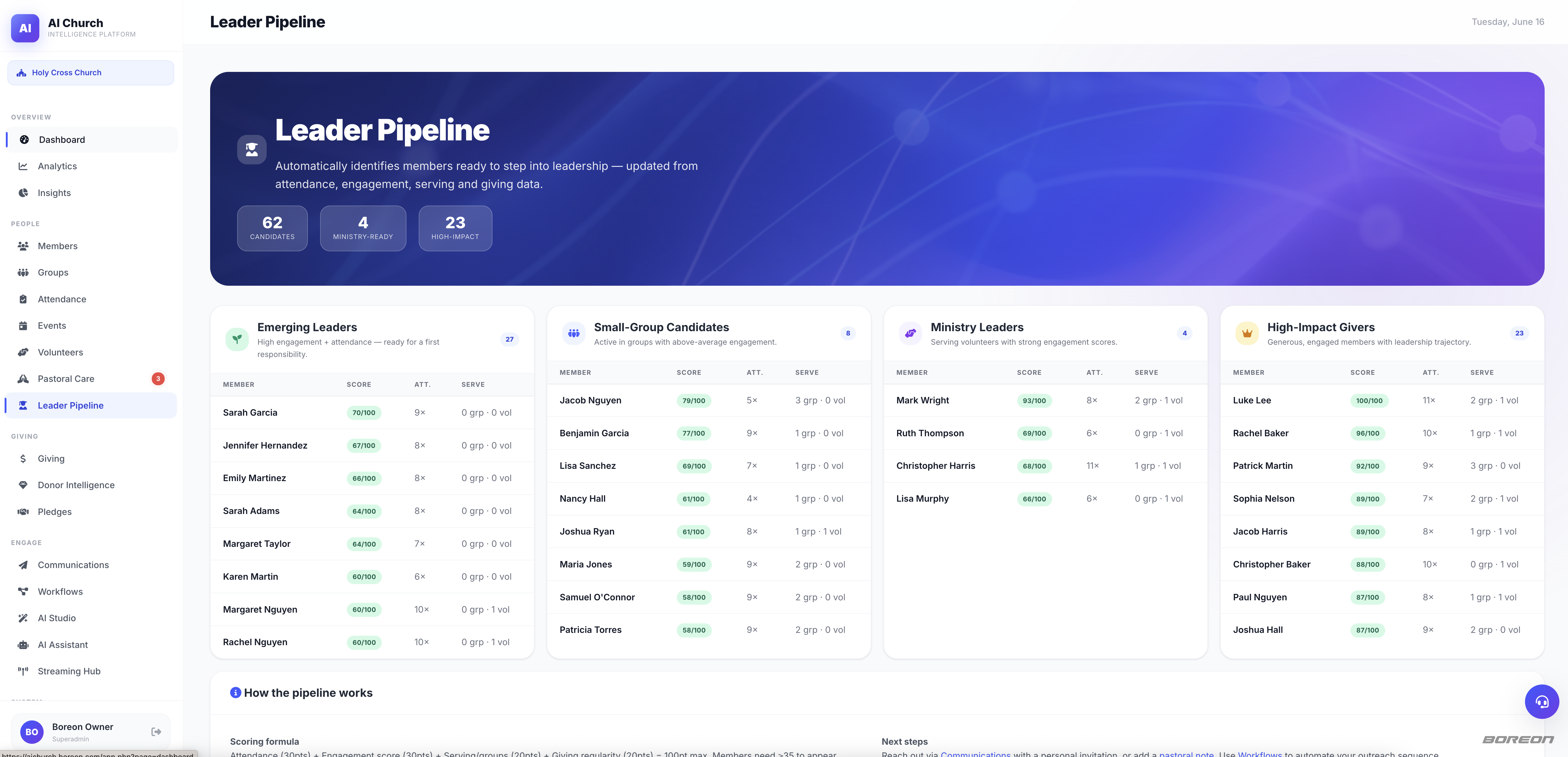Viewport: 1568px width, 757px height.
Task: Select Rachel Baker in High-Impact Givers
Action: (x=1382, y=433)
